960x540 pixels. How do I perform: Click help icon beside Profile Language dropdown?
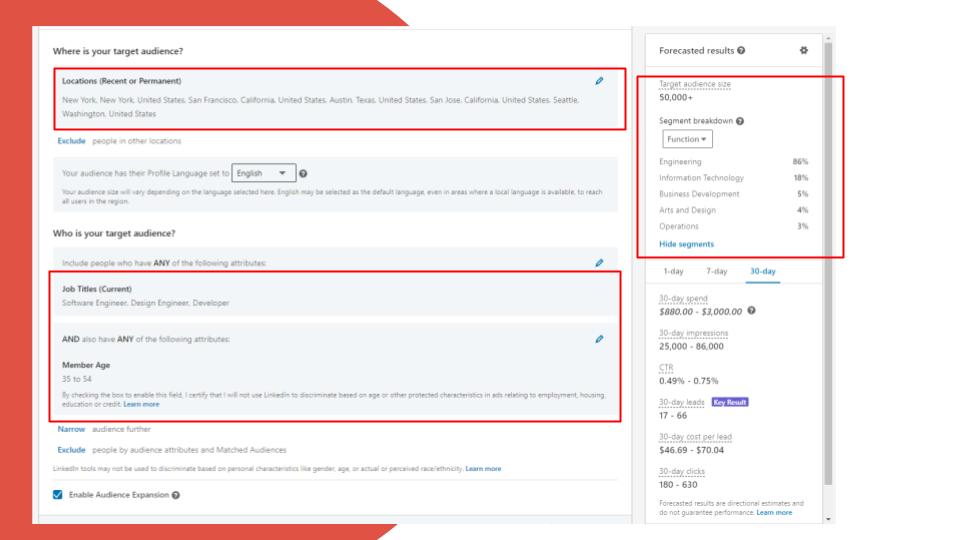click(x=303, y=173)
